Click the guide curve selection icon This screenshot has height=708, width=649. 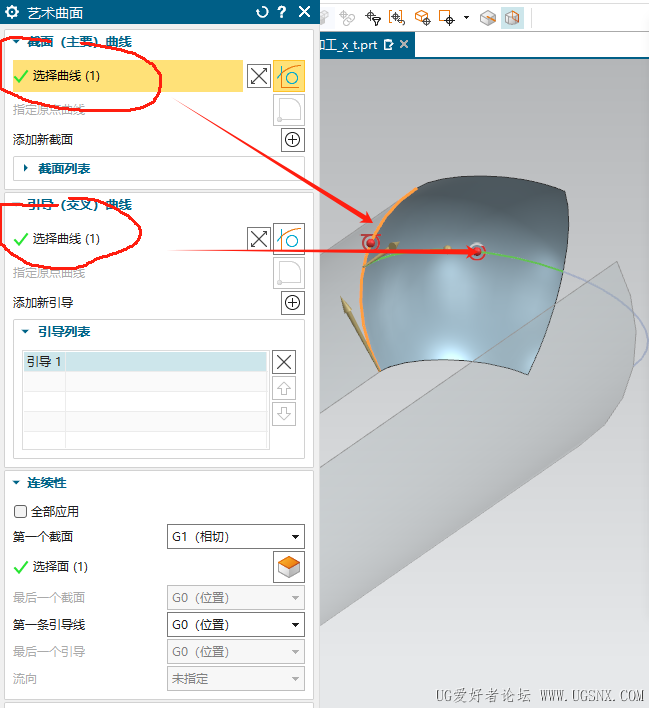[289, 239]
